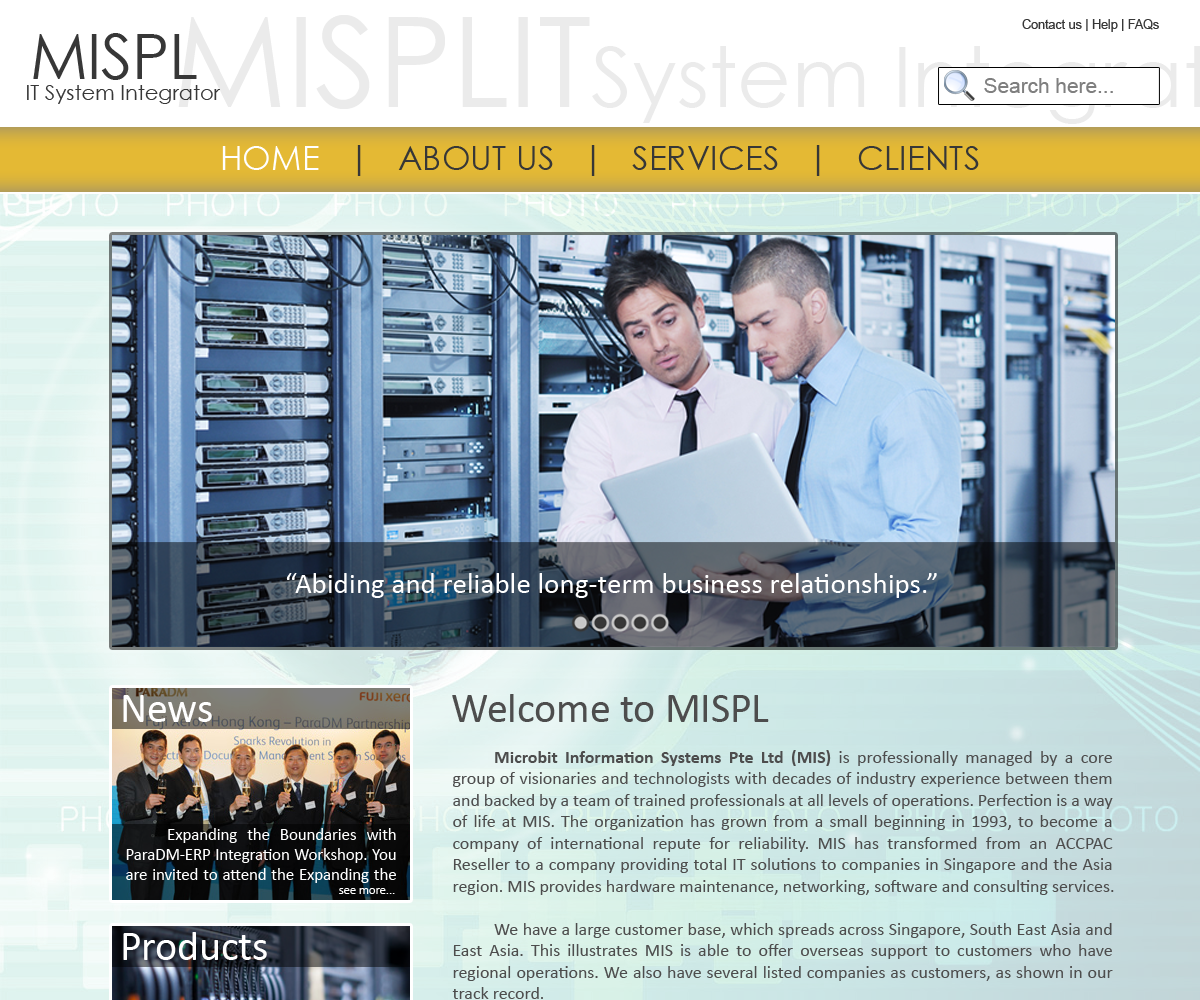Select the fifth slideshow dot indicator

660,622
